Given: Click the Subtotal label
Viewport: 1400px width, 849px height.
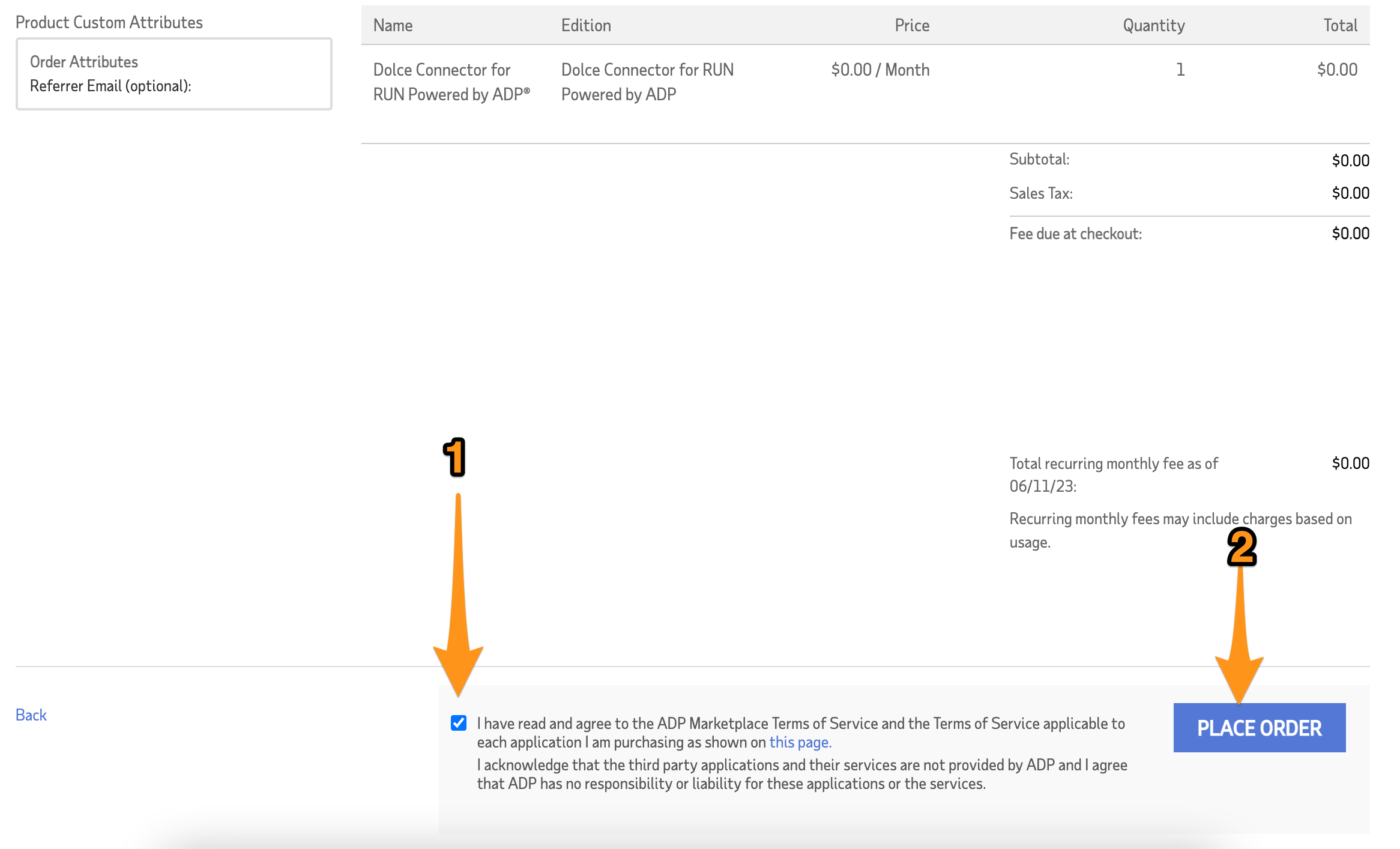Looking at the screenshot, I should click(x=1039, y=159).
